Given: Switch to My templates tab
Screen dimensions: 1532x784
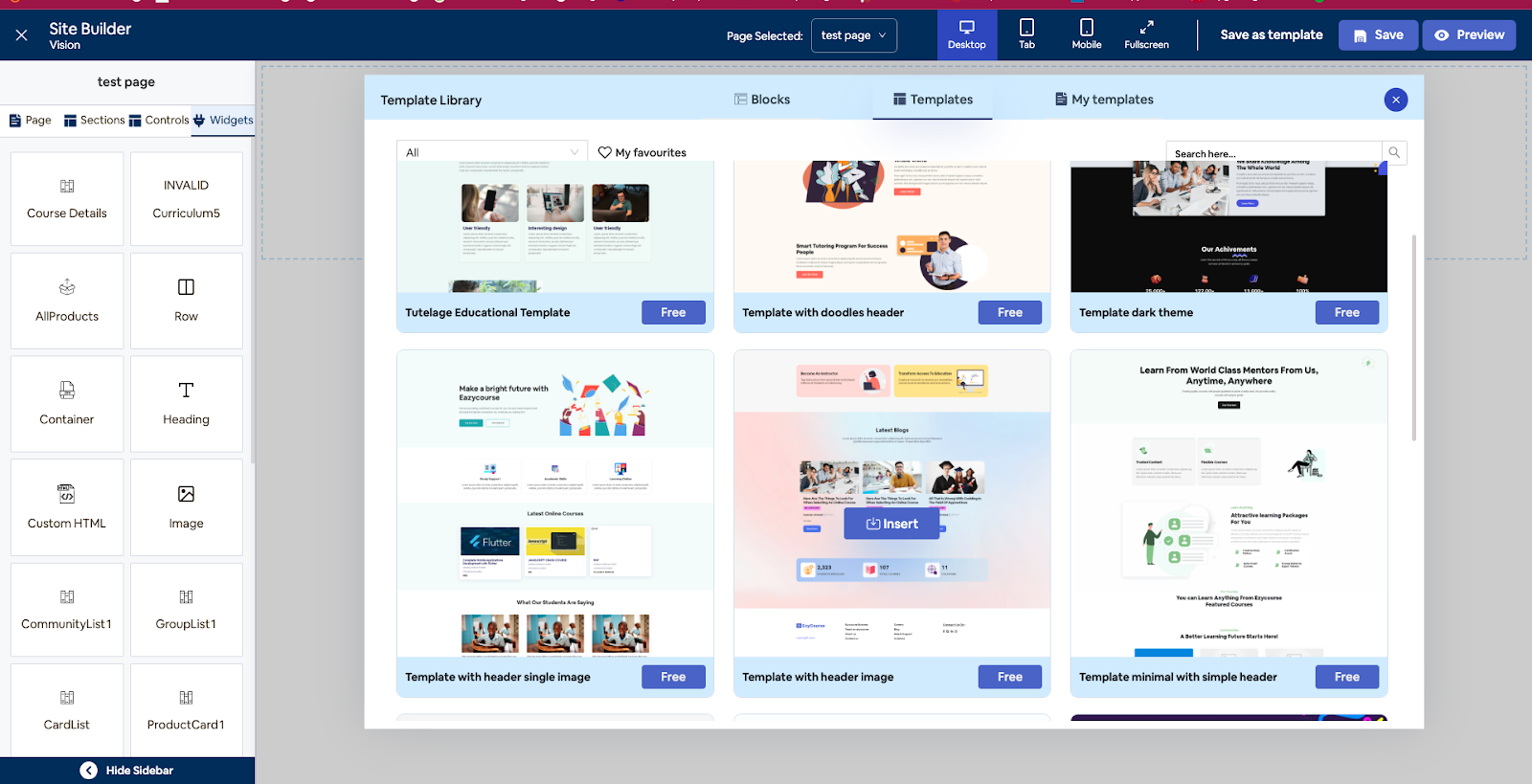Looking at the screenshot, I should tap(1104, 100).
